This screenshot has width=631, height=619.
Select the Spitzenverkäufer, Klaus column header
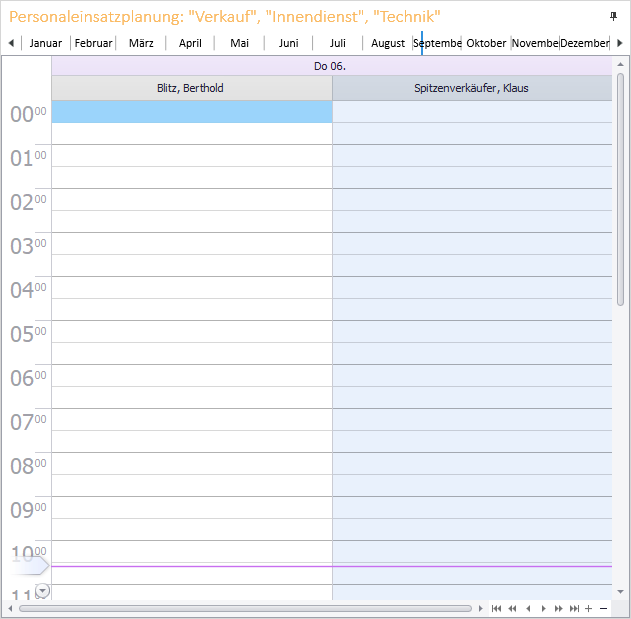pyautogui.click(x=471, y=88)
